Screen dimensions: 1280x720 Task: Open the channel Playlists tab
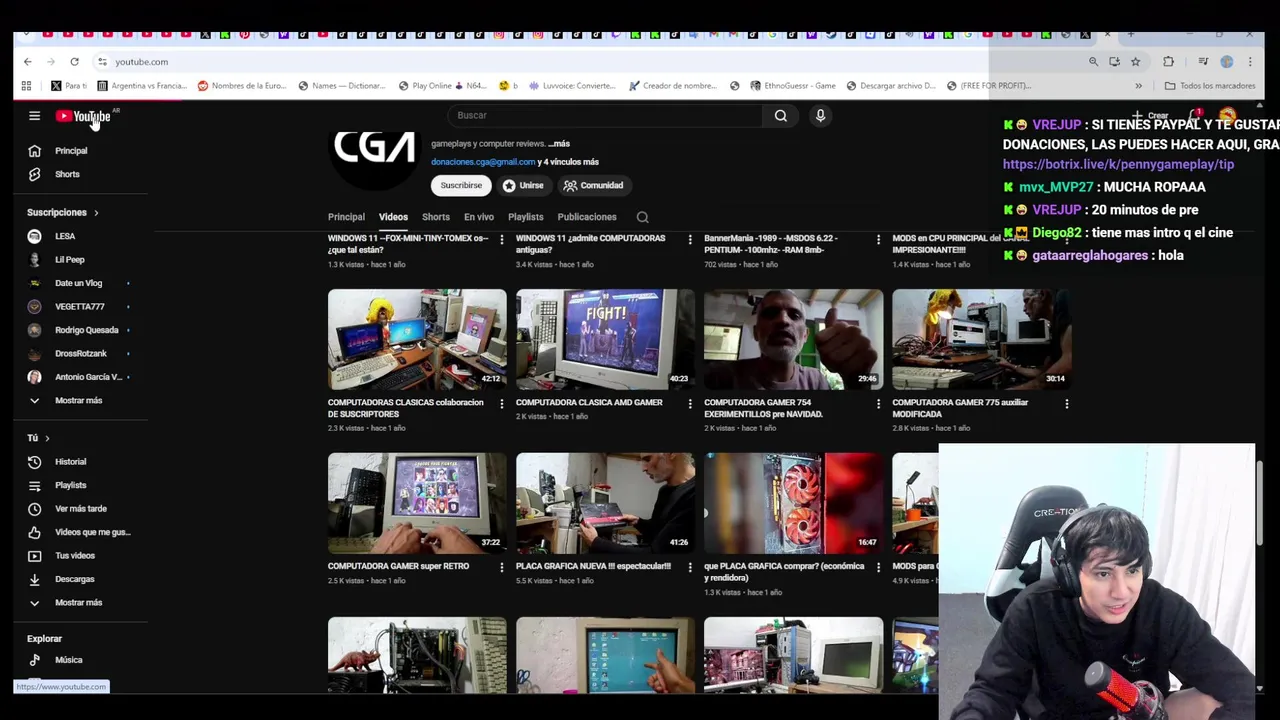pos(525,217)
